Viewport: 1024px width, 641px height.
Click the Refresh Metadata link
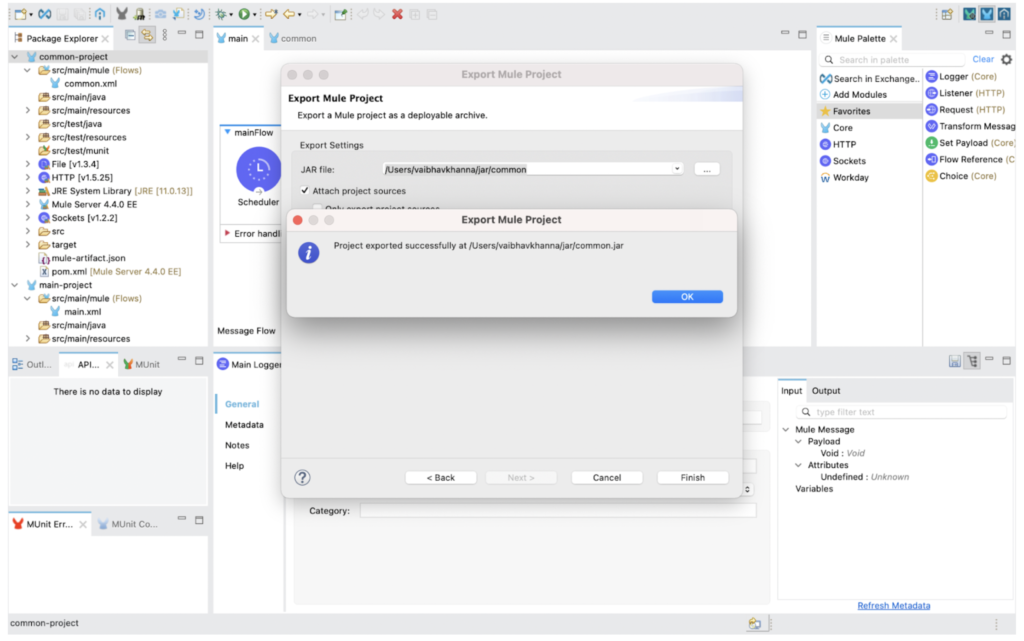(x=893, y=605)
